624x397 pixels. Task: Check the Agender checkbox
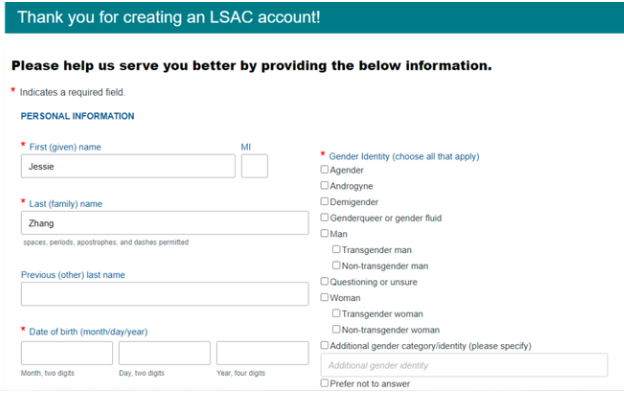(x=325, y=169)
